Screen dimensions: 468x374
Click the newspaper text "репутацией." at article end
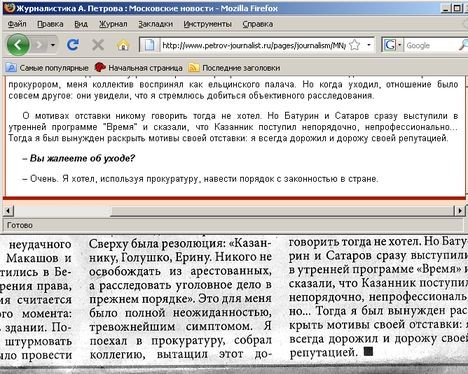pos(323,353)
